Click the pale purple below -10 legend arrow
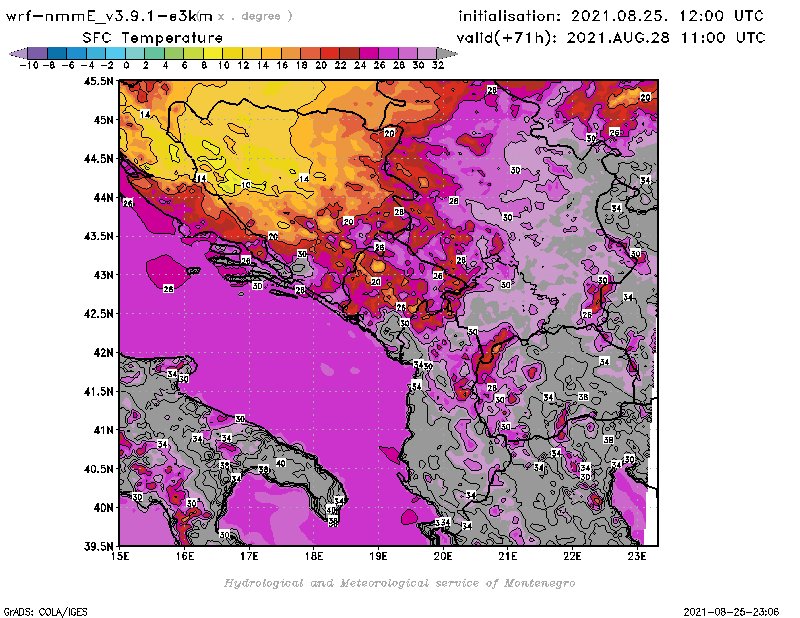 coord(18,53)
